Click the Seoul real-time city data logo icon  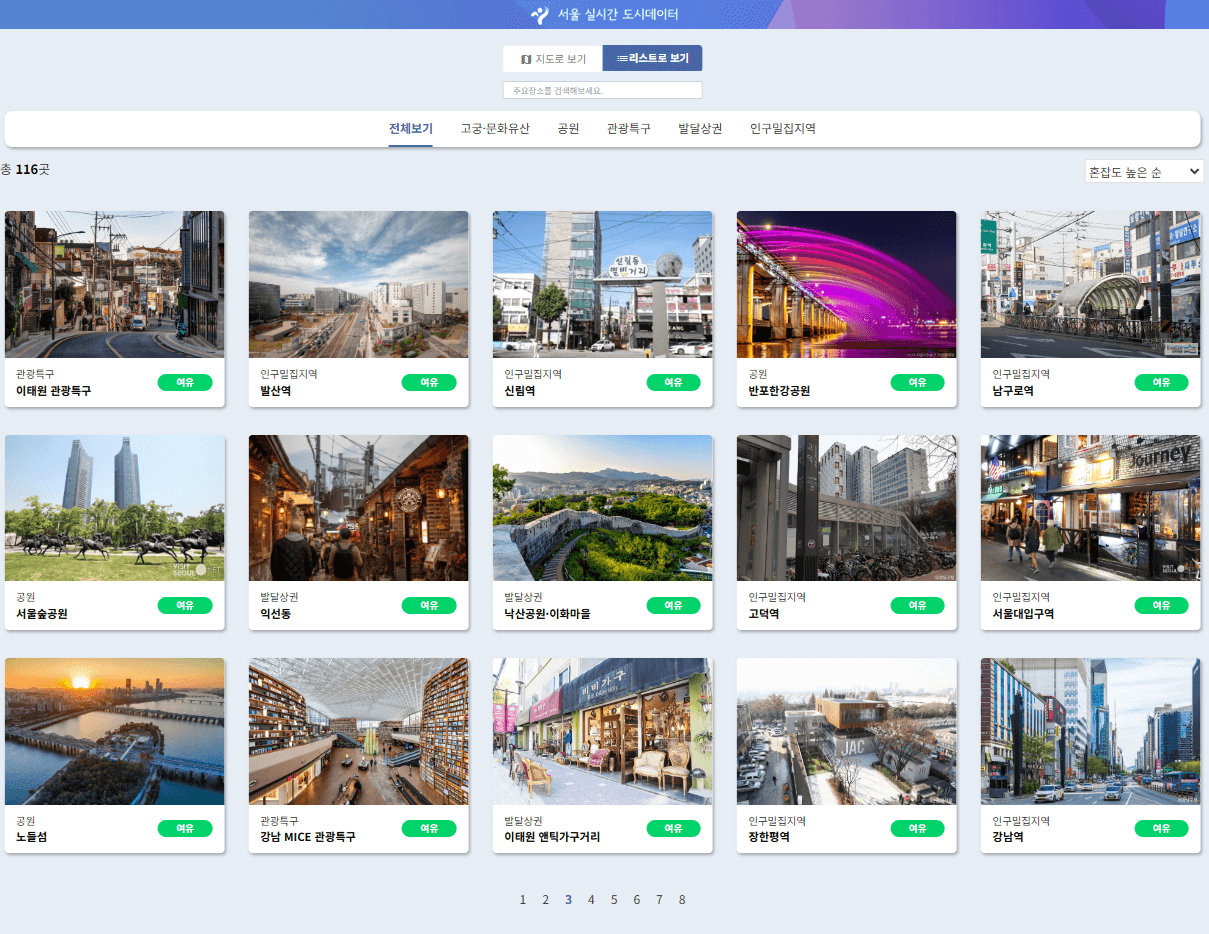tap(539, 15)
